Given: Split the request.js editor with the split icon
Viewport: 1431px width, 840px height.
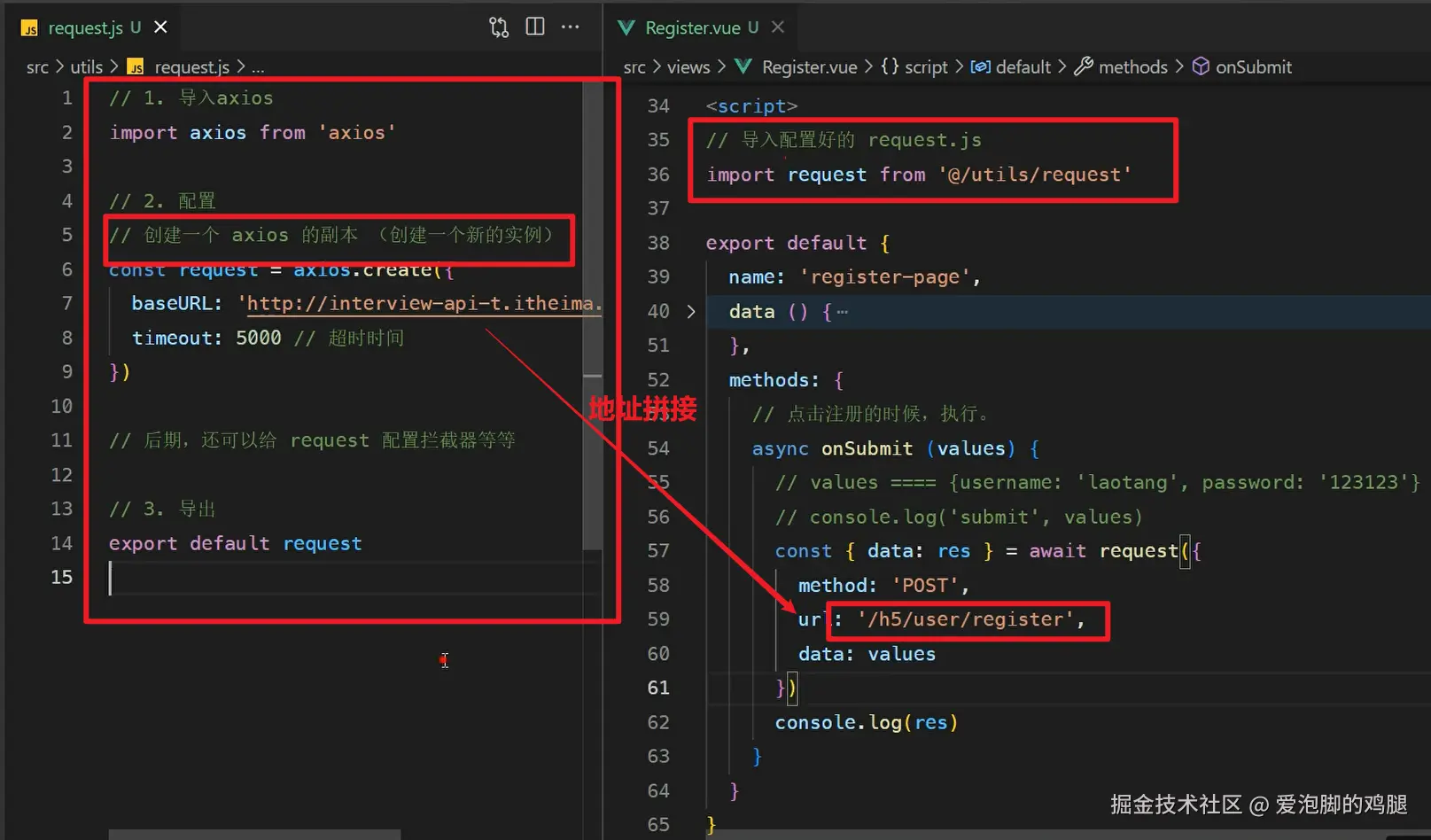Looking at the screenshot, I should (x=535, y=27).
